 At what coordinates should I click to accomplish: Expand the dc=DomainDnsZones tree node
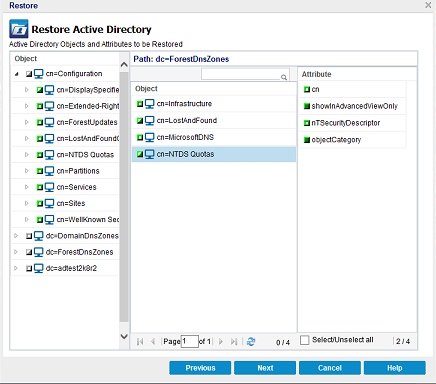(x=16, y=236)
